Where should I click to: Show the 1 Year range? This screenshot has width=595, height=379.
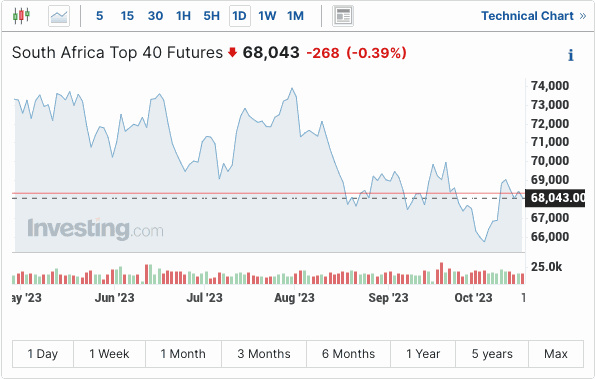423,354
